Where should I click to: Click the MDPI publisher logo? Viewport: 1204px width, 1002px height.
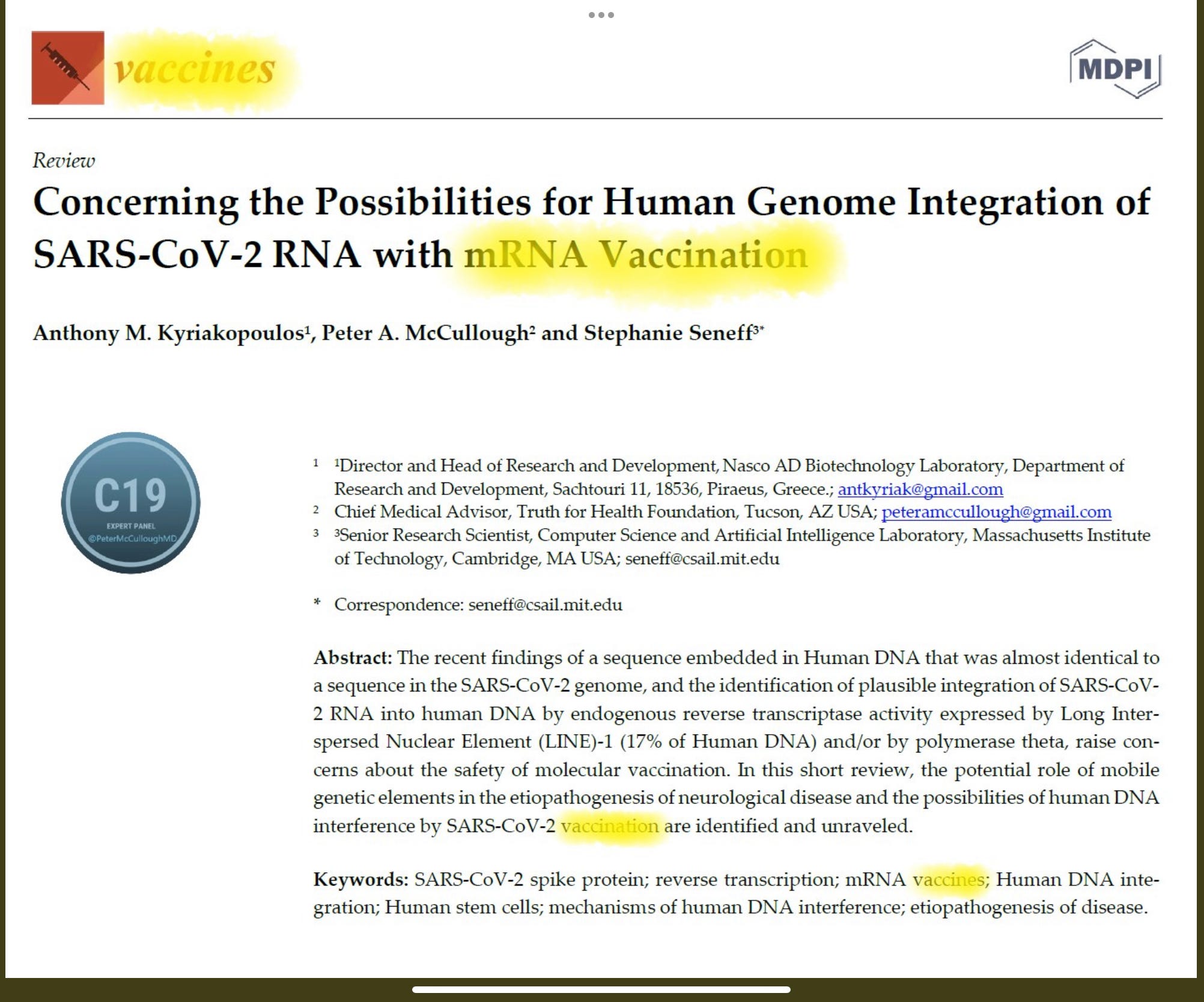(1116, 69)
